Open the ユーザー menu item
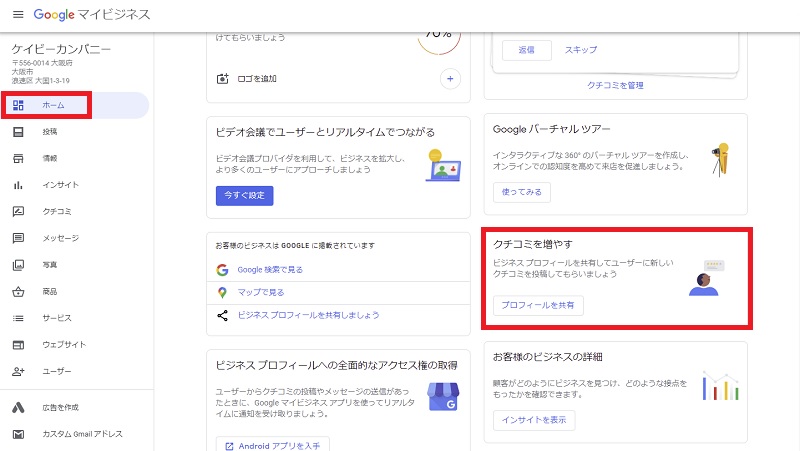Image resolution: width=800 pixels, height=451 pixels. (x=75, y=371)
